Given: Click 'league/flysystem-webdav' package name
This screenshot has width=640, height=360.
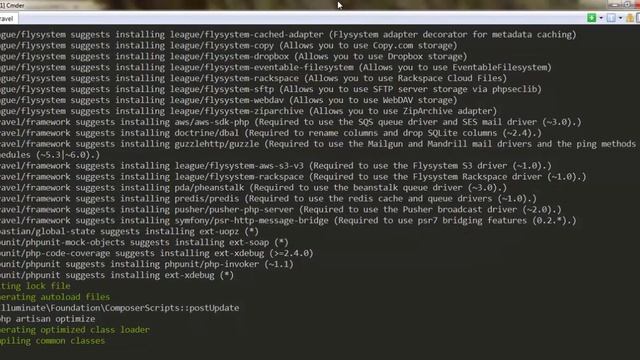Looking at the screenshot, I should coord(227,100).
